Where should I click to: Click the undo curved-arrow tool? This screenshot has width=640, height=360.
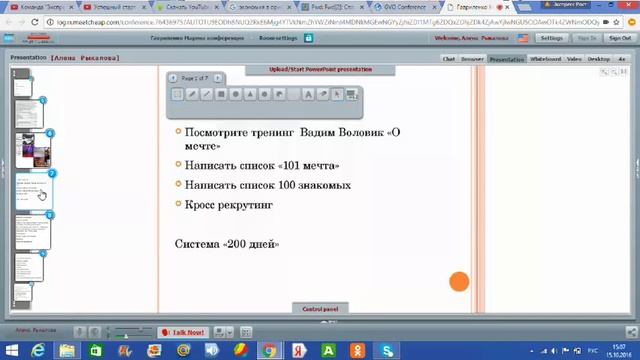tap(279, 94)
